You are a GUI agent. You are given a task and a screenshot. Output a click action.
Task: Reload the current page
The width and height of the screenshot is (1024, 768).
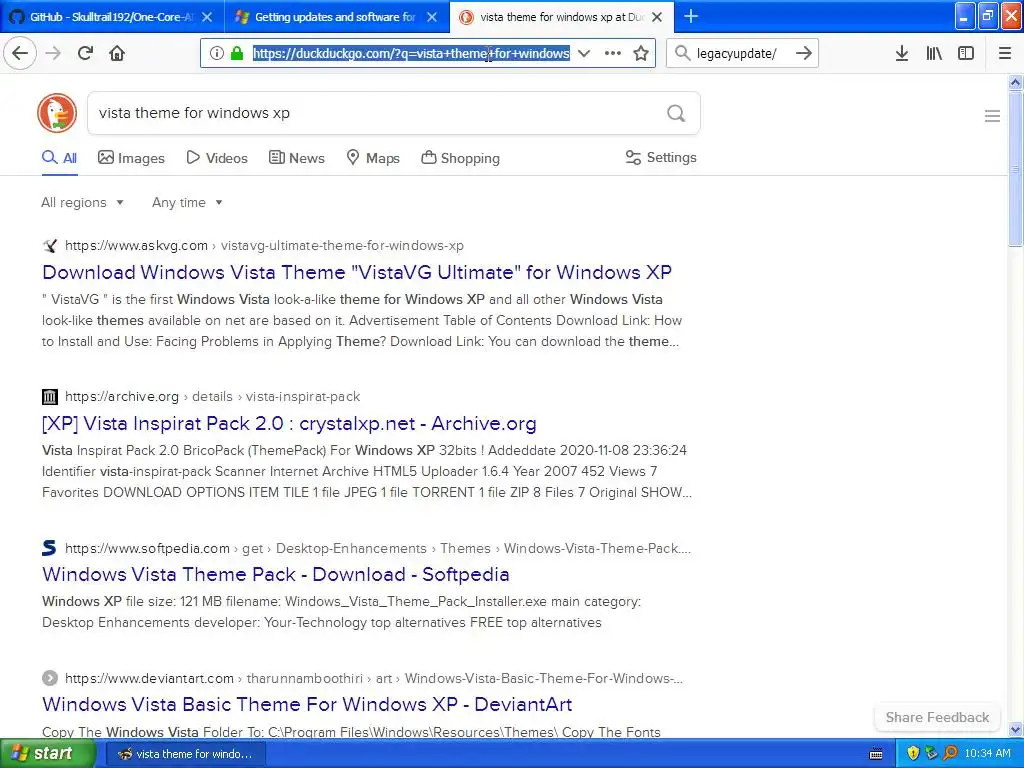[x=85, y=53]
